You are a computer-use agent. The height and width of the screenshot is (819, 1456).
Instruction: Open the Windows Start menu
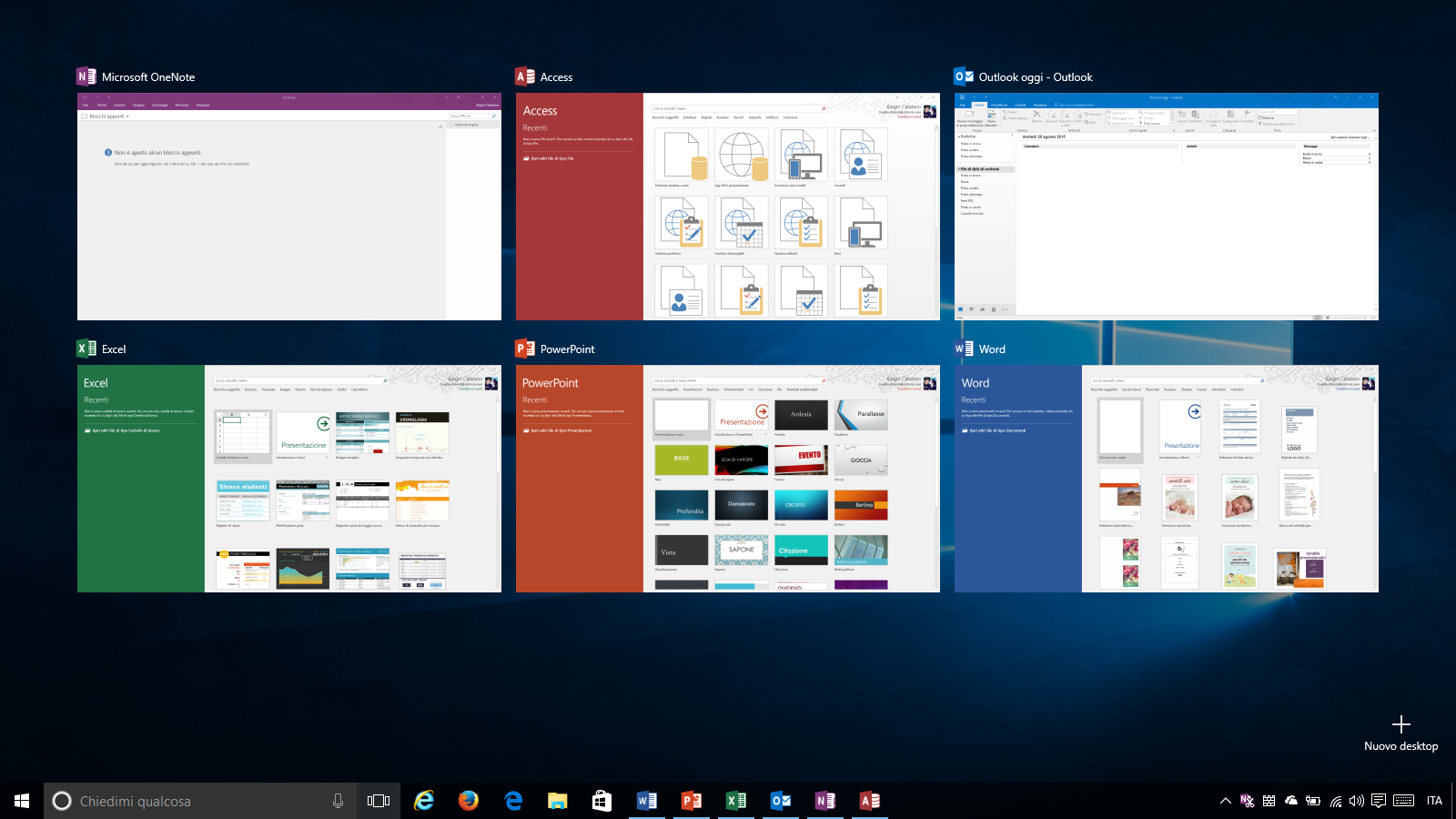(22, 801)
